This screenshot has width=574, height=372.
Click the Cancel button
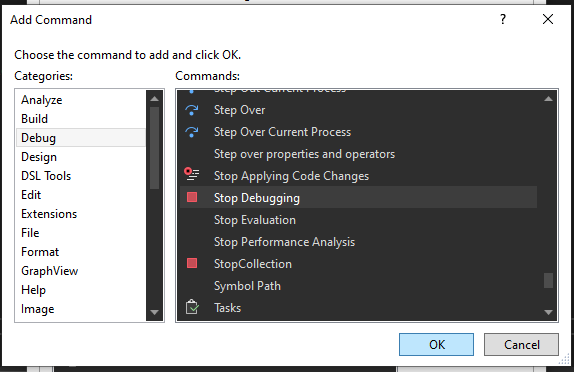521,344
